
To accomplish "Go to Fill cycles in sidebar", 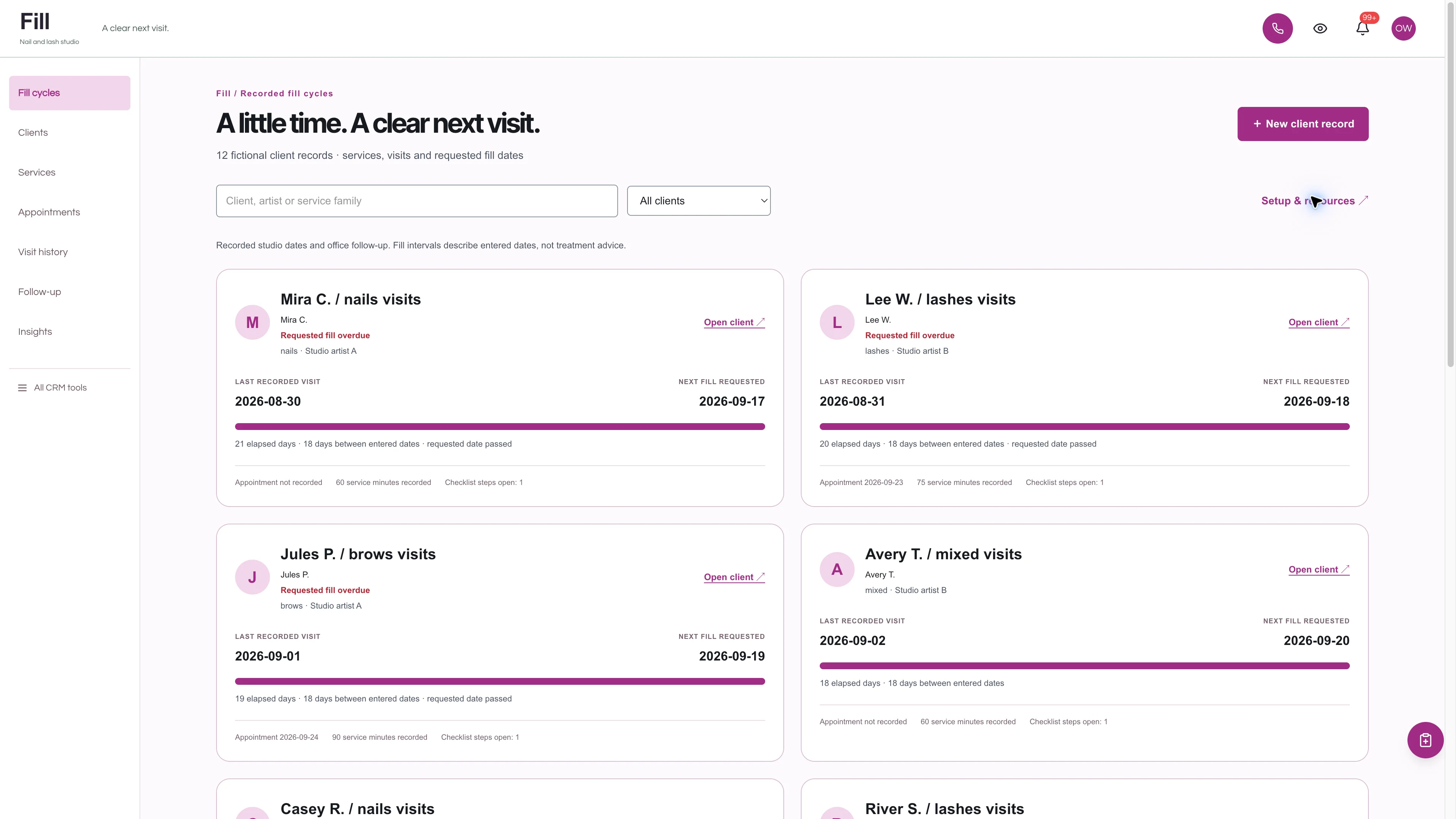I will [69, 93].
